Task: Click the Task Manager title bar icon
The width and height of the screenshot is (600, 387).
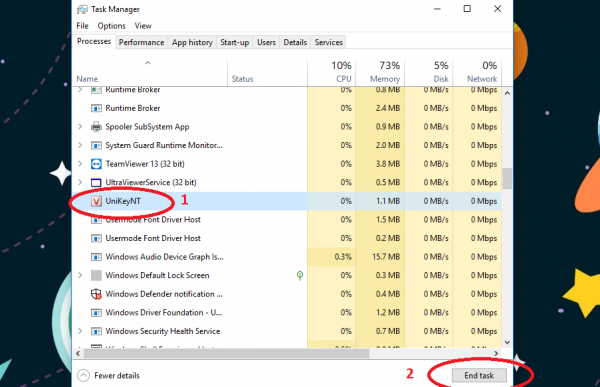Action: point(82,9)
